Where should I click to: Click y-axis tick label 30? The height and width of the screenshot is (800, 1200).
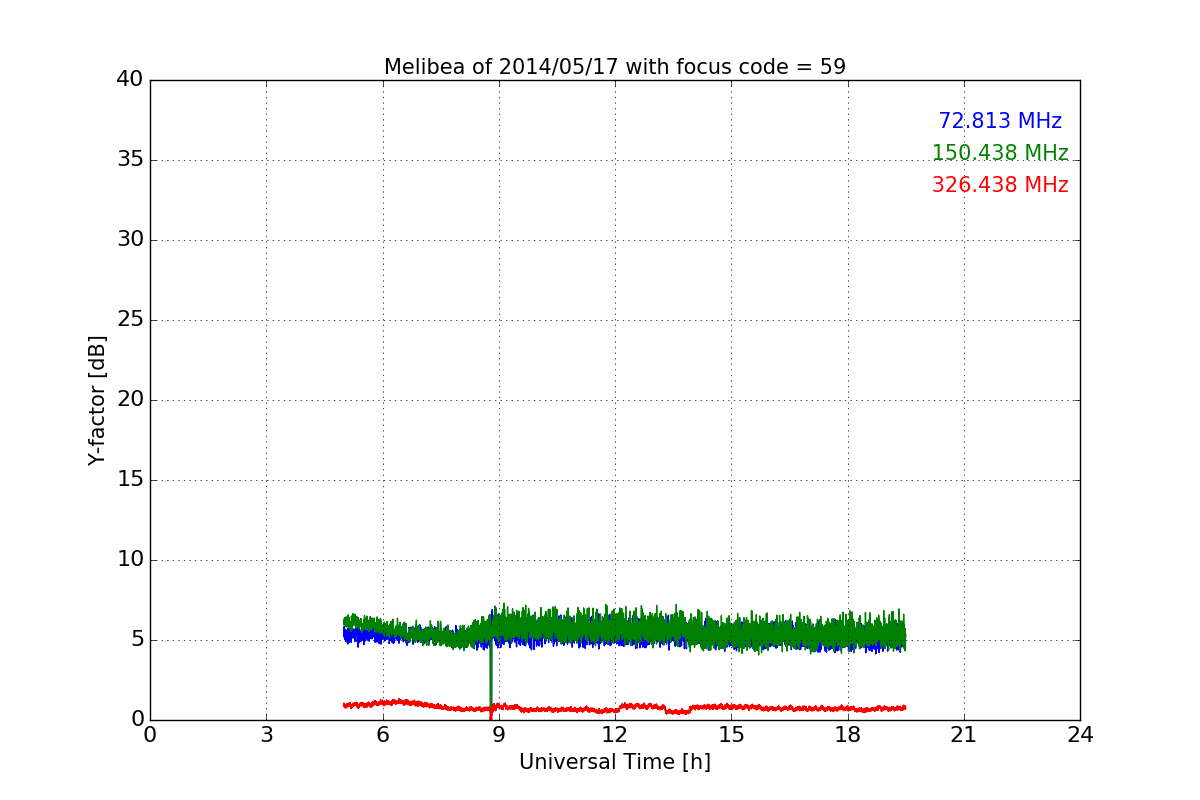[x=130, y=240]
